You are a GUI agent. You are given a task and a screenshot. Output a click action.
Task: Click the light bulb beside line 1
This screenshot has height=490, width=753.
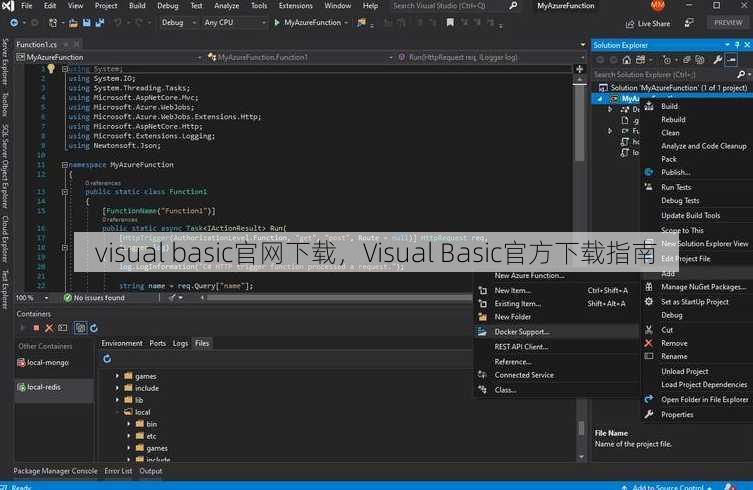point(51,69)
